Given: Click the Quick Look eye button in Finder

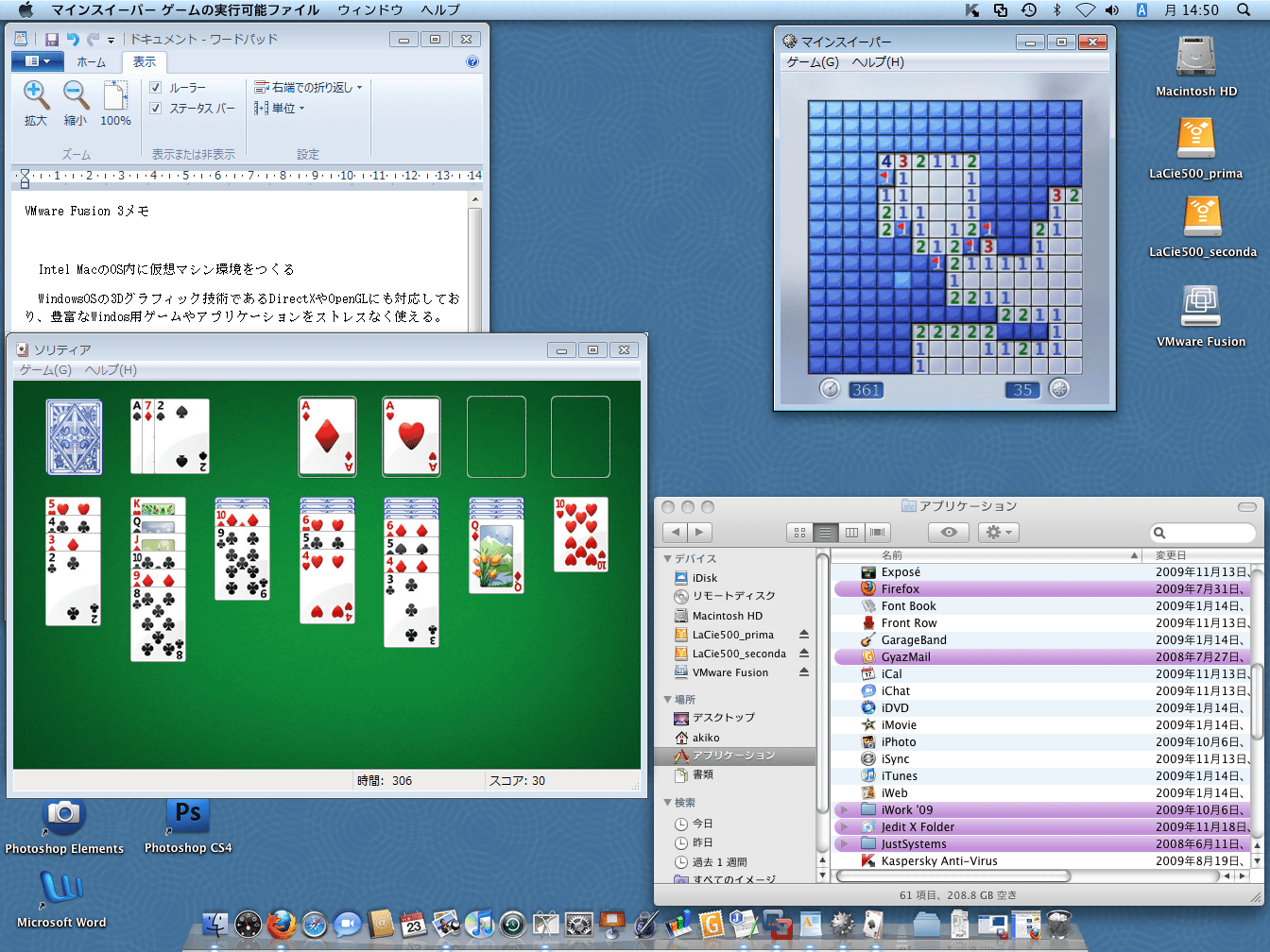Looking at the screenshot, I should click(949, 533).
